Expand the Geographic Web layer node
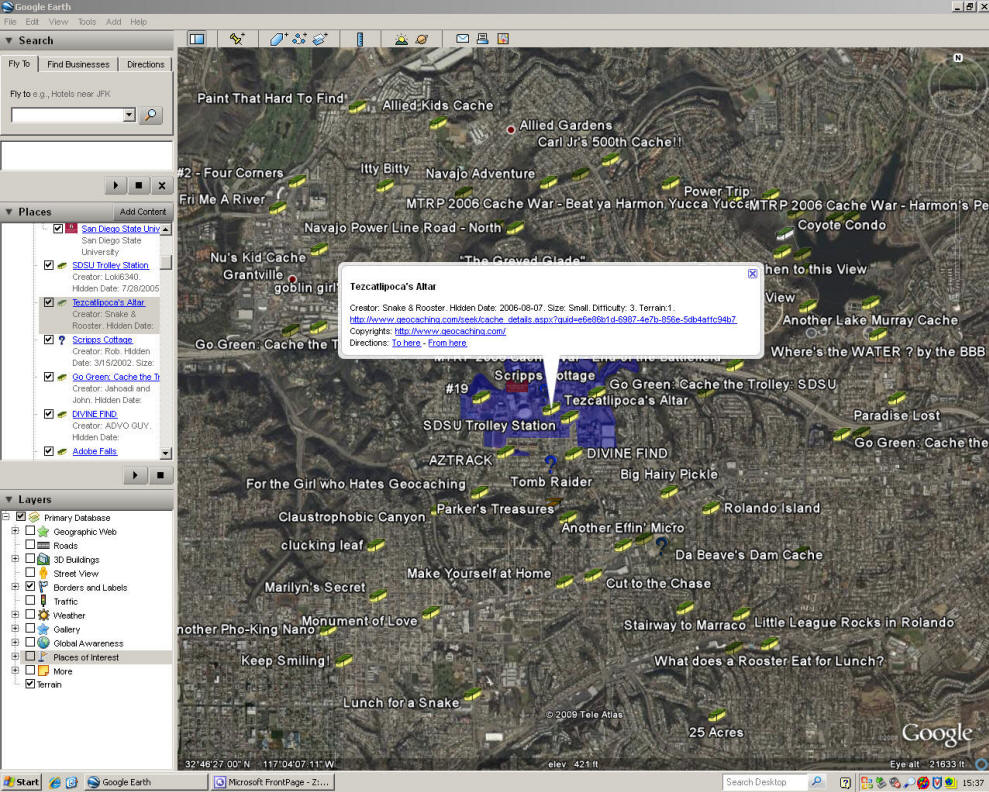 15,531
